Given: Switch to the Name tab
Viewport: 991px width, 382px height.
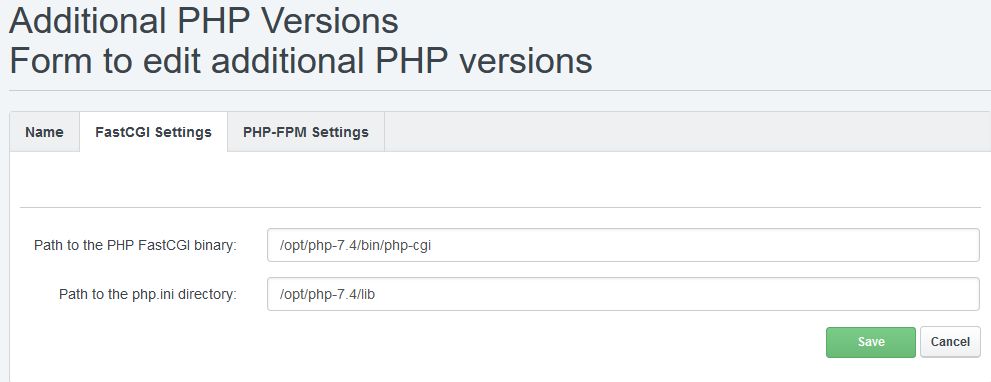Looking at the screenshot, I should click(44, 132).
